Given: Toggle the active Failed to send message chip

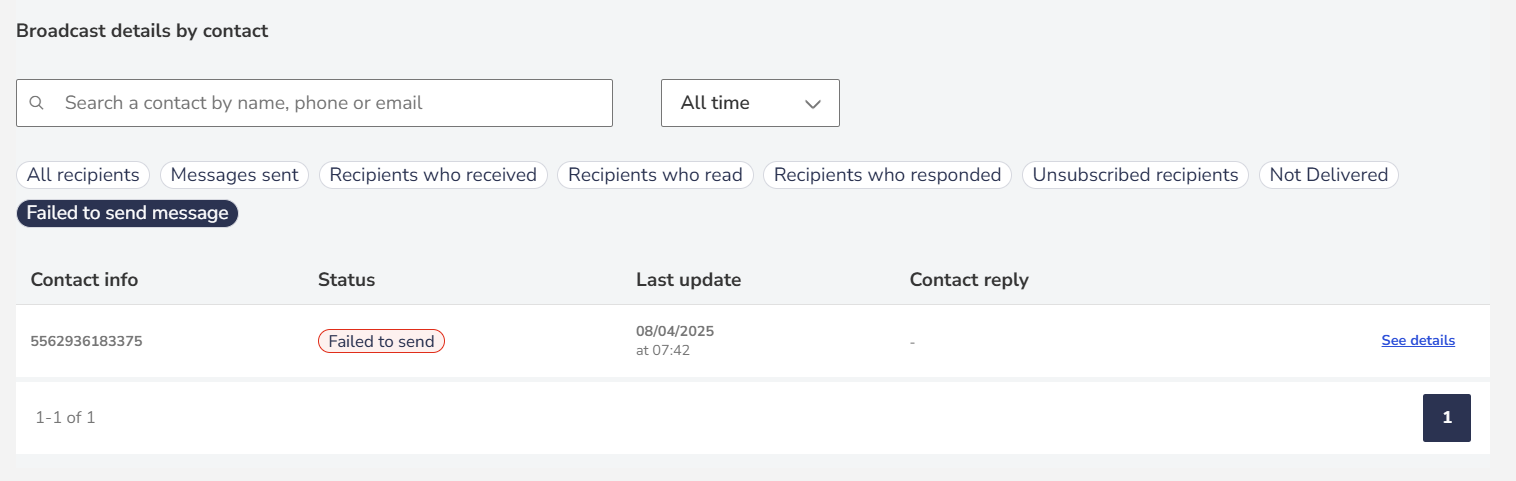Looking at the screenshot, I should (x=127, y=213).
